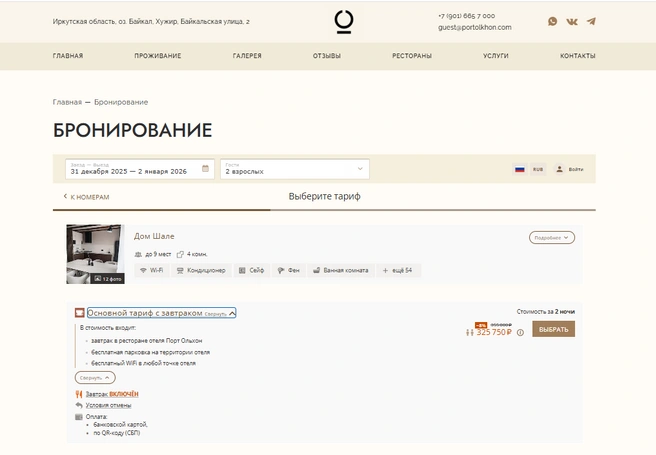Click the 325 750 ₽ price
656x455 pixels.
pyautogui.click(x=494, y=332)
